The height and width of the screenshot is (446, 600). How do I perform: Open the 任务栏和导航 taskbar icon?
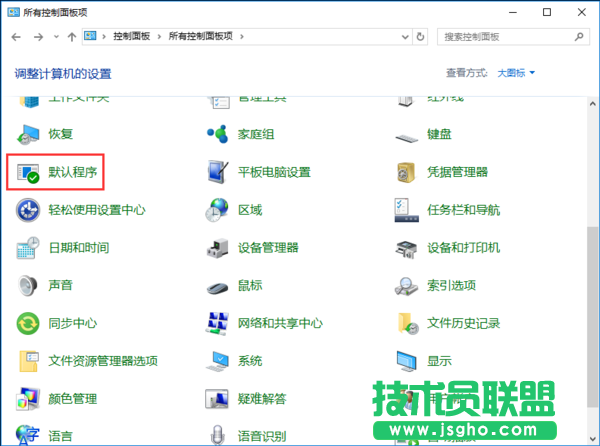click(406, 210)
